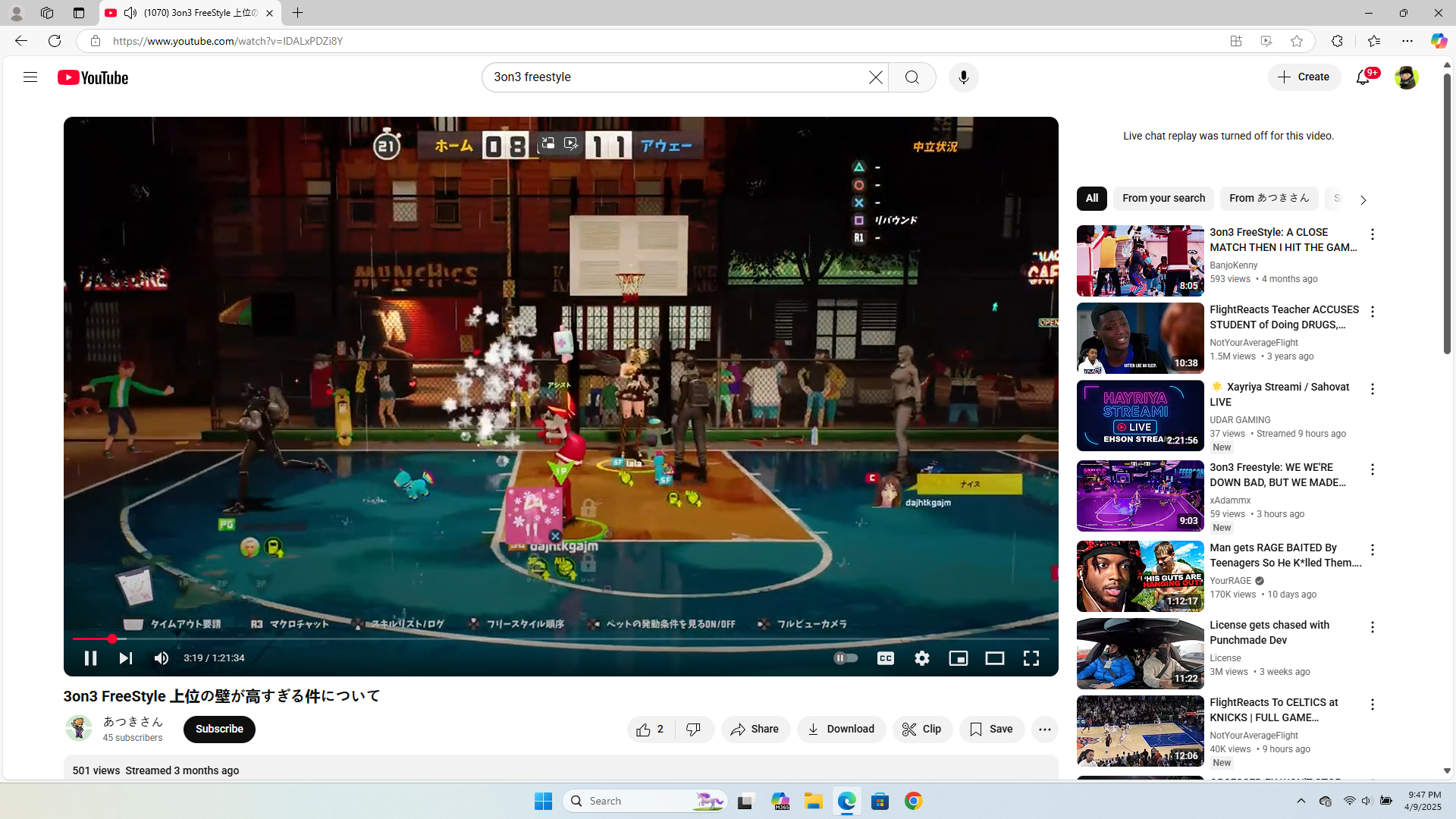The width and height of the screenshot is (1456, 819).
Task: Select the All filter chip
Action: click(x=1092, y=199)
